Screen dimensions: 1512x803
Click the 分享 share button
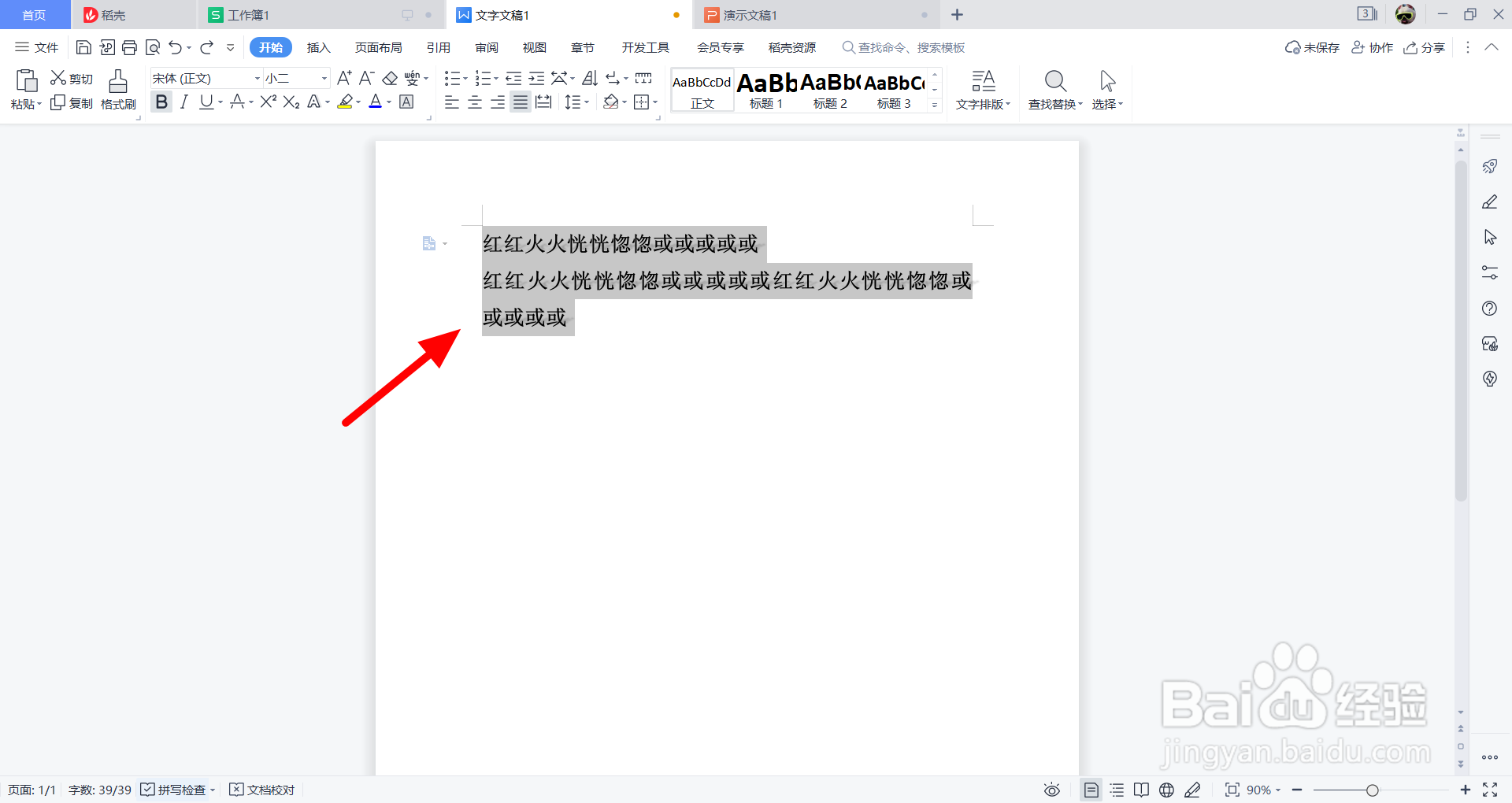(1425, 47)
